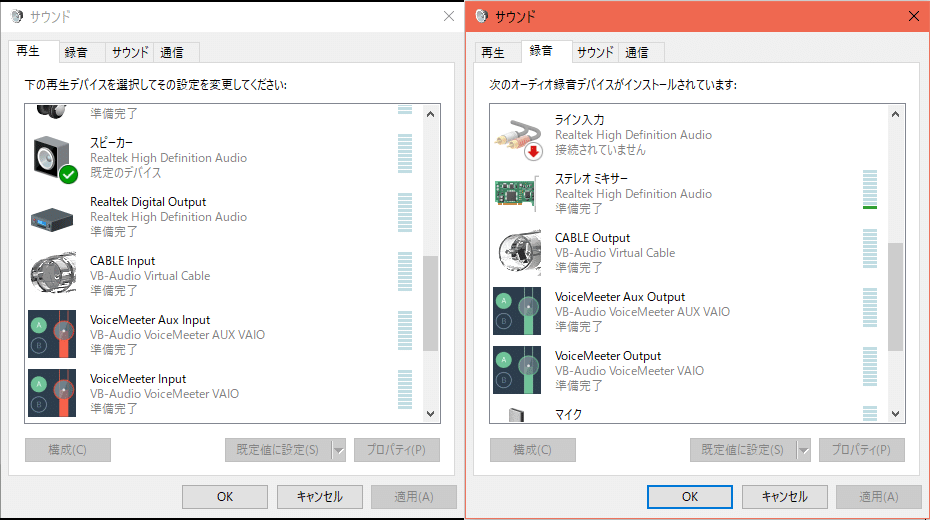This screenshot has width=930, height=520.
Task: Click 適用(A) in the left window
Action: click(414, 497)
